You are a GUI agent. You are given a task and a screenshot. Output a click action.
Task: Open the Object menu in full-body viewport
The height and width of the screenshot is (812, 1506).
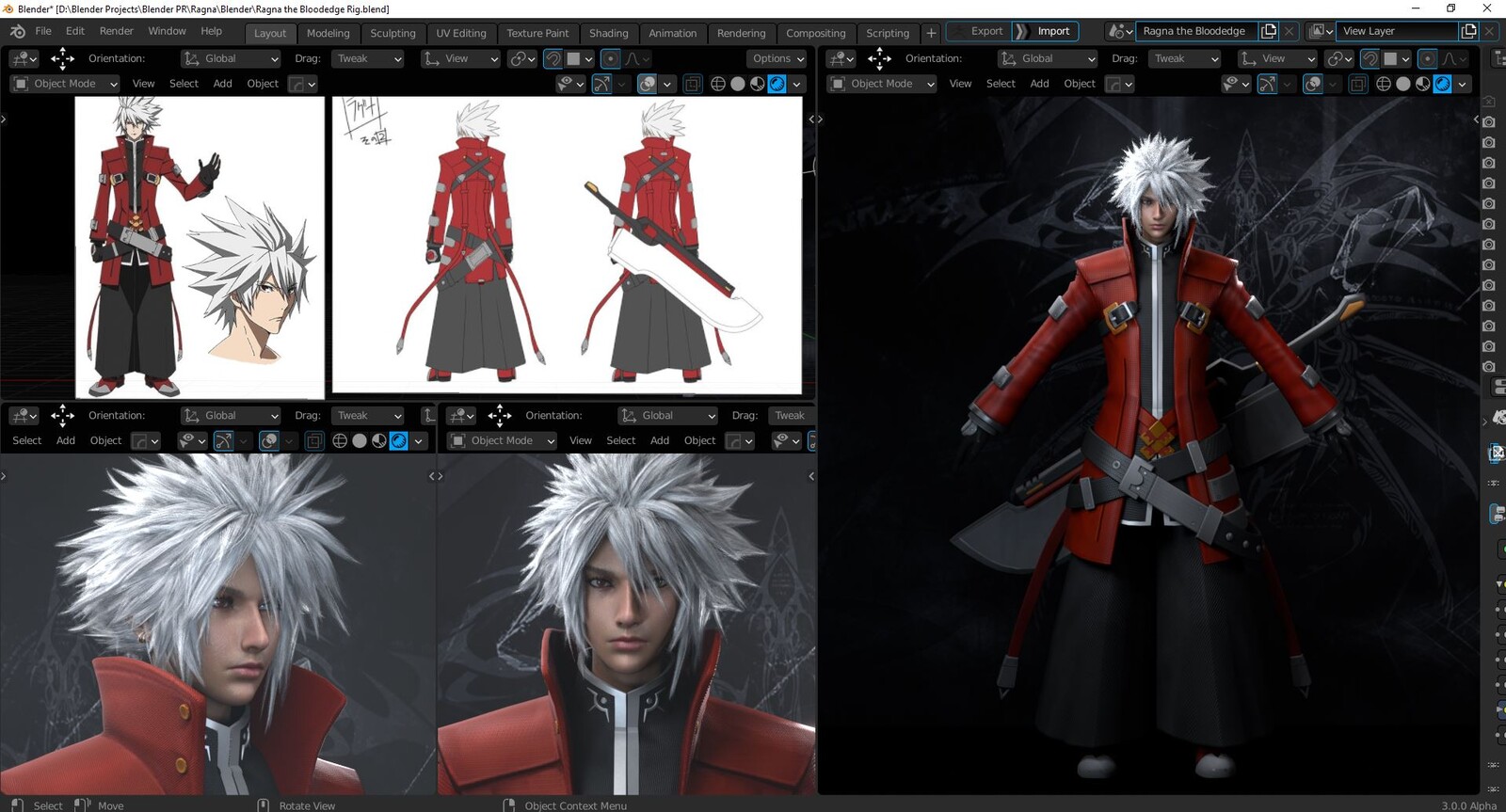pos(1079,84)
